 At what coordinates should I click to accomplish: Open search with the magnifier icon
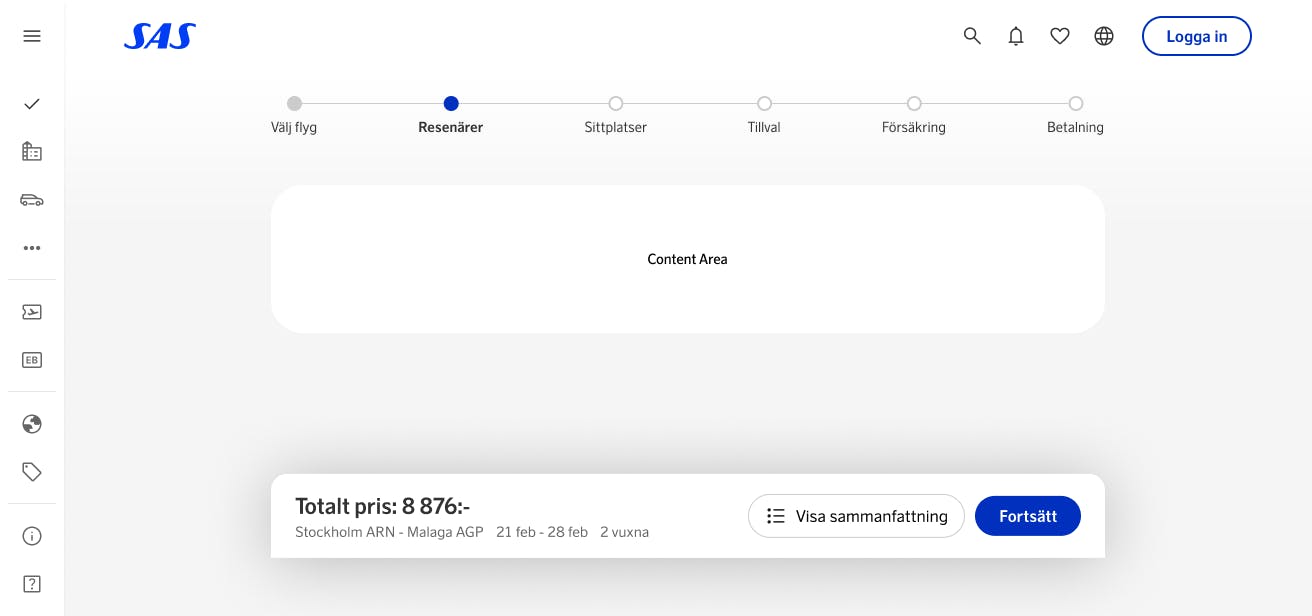(972, 36)
